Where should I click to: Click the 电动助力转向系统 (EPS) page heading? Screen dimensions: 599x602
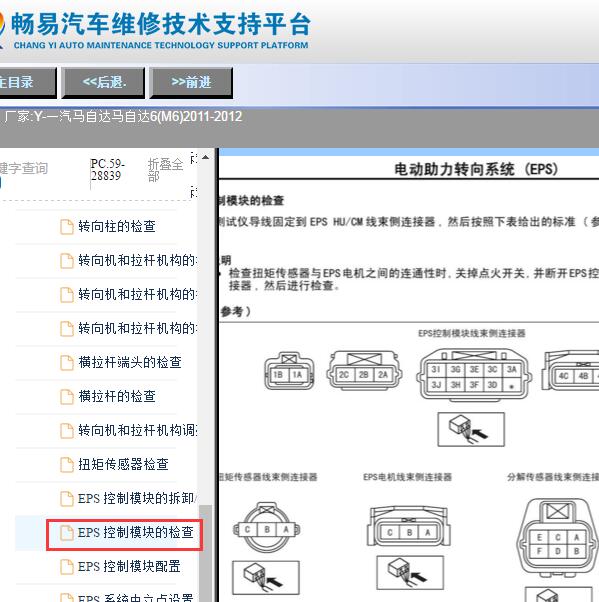pyautogui.click(x=476, y=169)
